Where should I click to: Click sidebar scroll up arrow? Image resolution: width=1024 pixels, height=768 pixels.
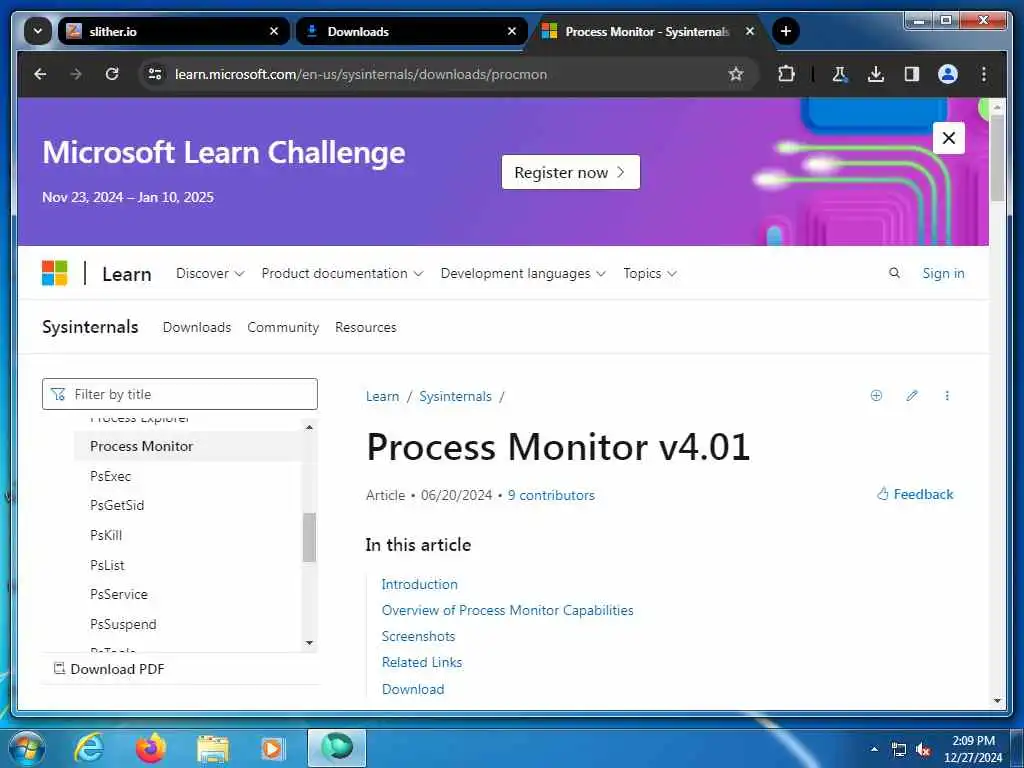pos(310,427)
